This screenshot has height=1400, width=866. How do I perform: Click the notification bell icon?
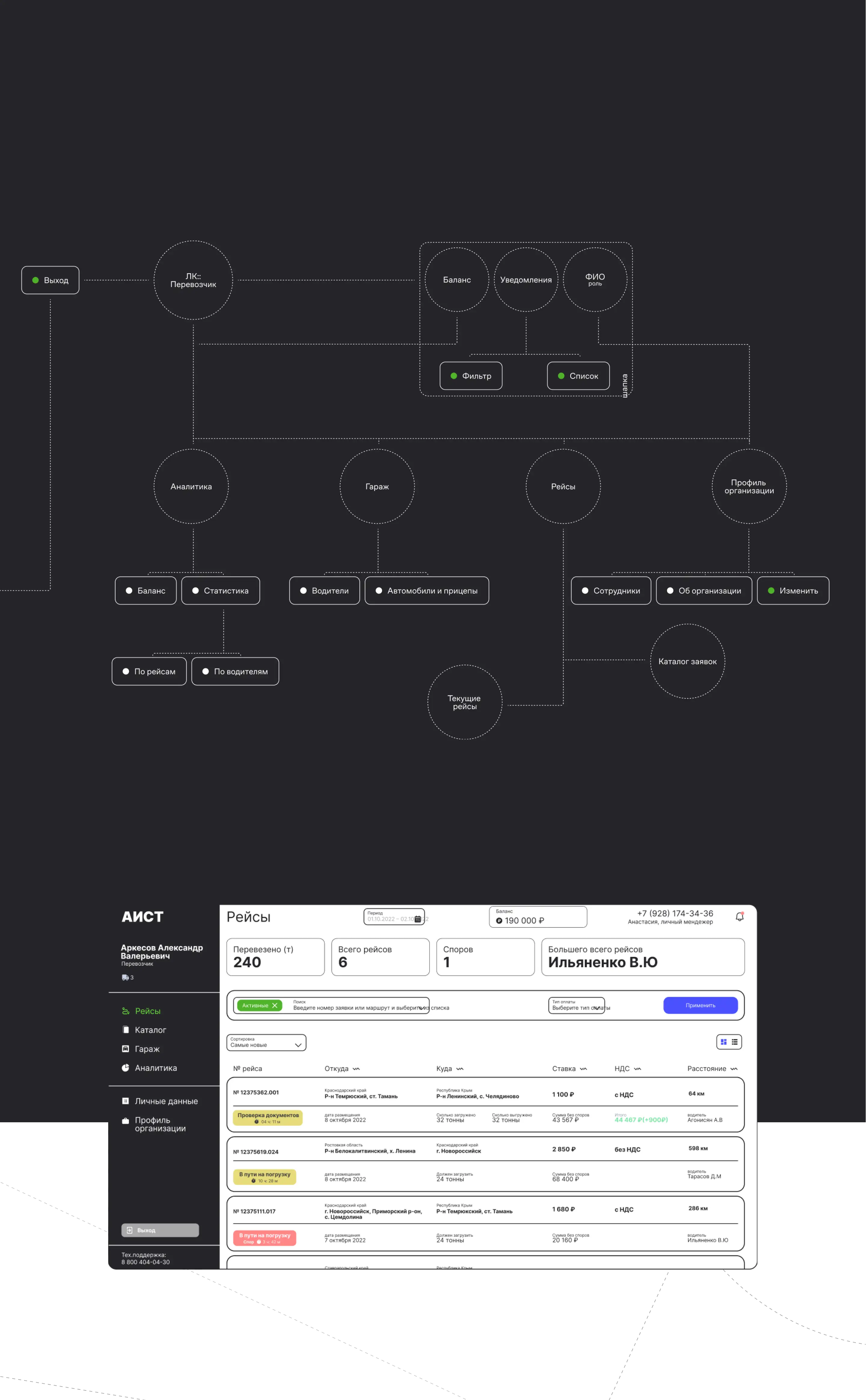tap(739, 917)
